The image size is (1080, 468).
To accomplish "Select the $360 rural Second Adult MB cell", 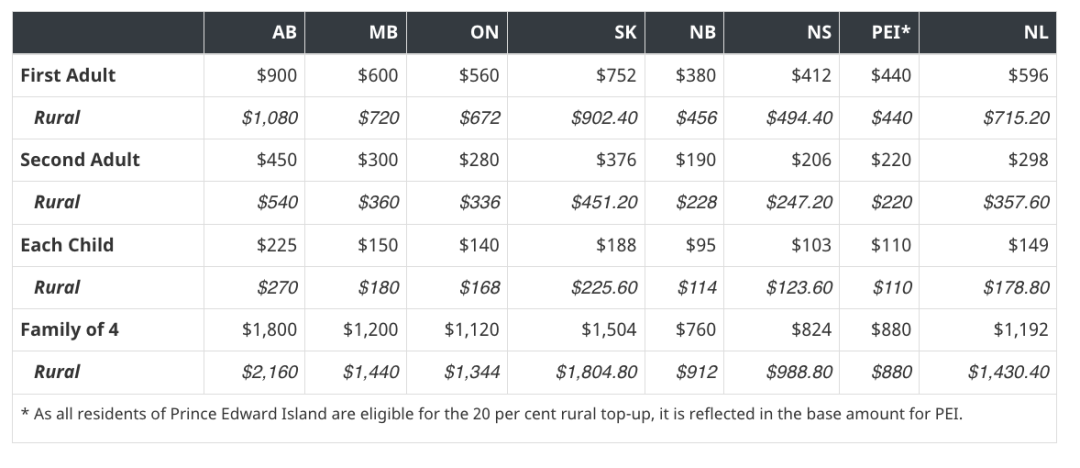I will [378, 203].
